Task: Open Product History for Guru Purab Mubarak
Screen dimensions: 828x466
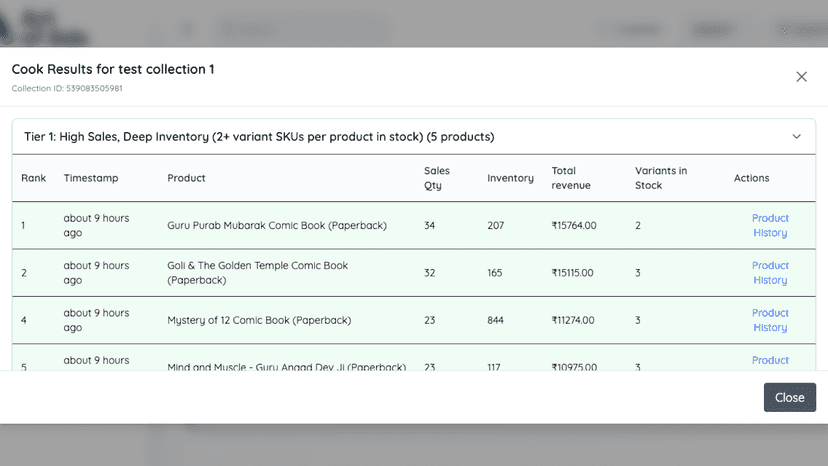Action: point(770,226)
